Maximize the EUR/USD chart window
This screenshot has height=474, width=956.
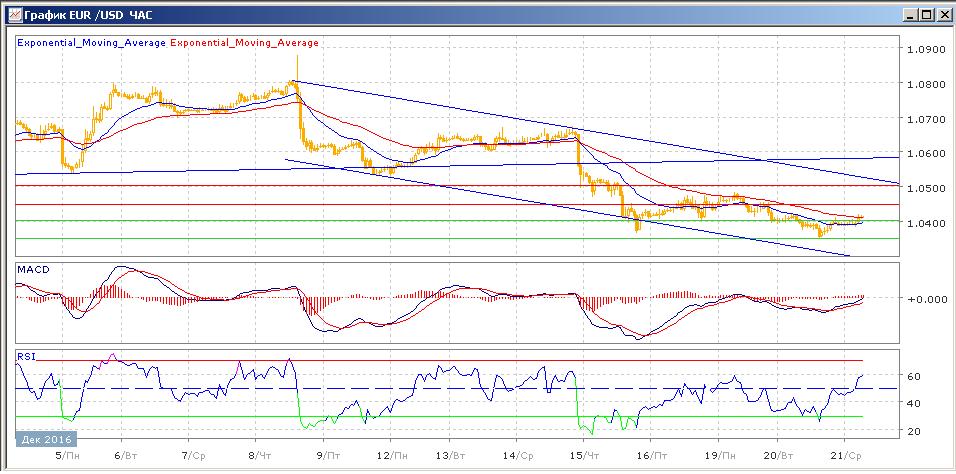(925, 14)
